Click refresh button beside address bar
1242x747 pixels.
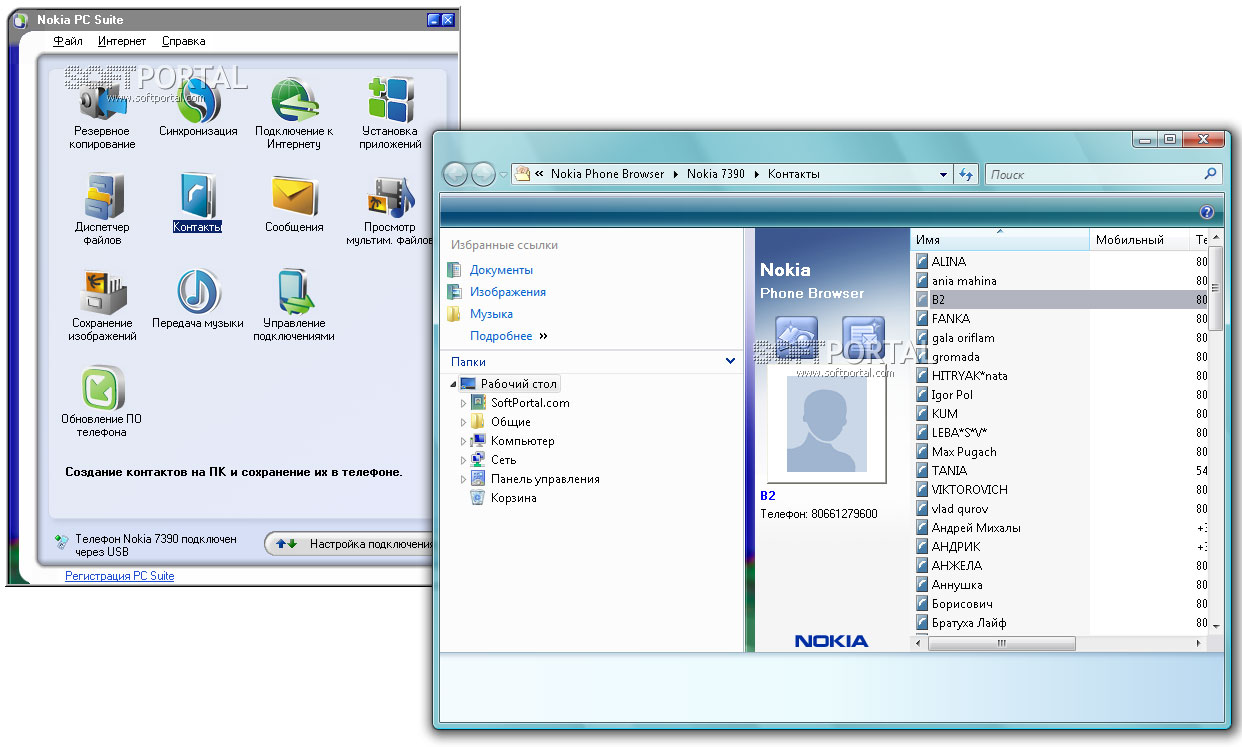[966, 174]
